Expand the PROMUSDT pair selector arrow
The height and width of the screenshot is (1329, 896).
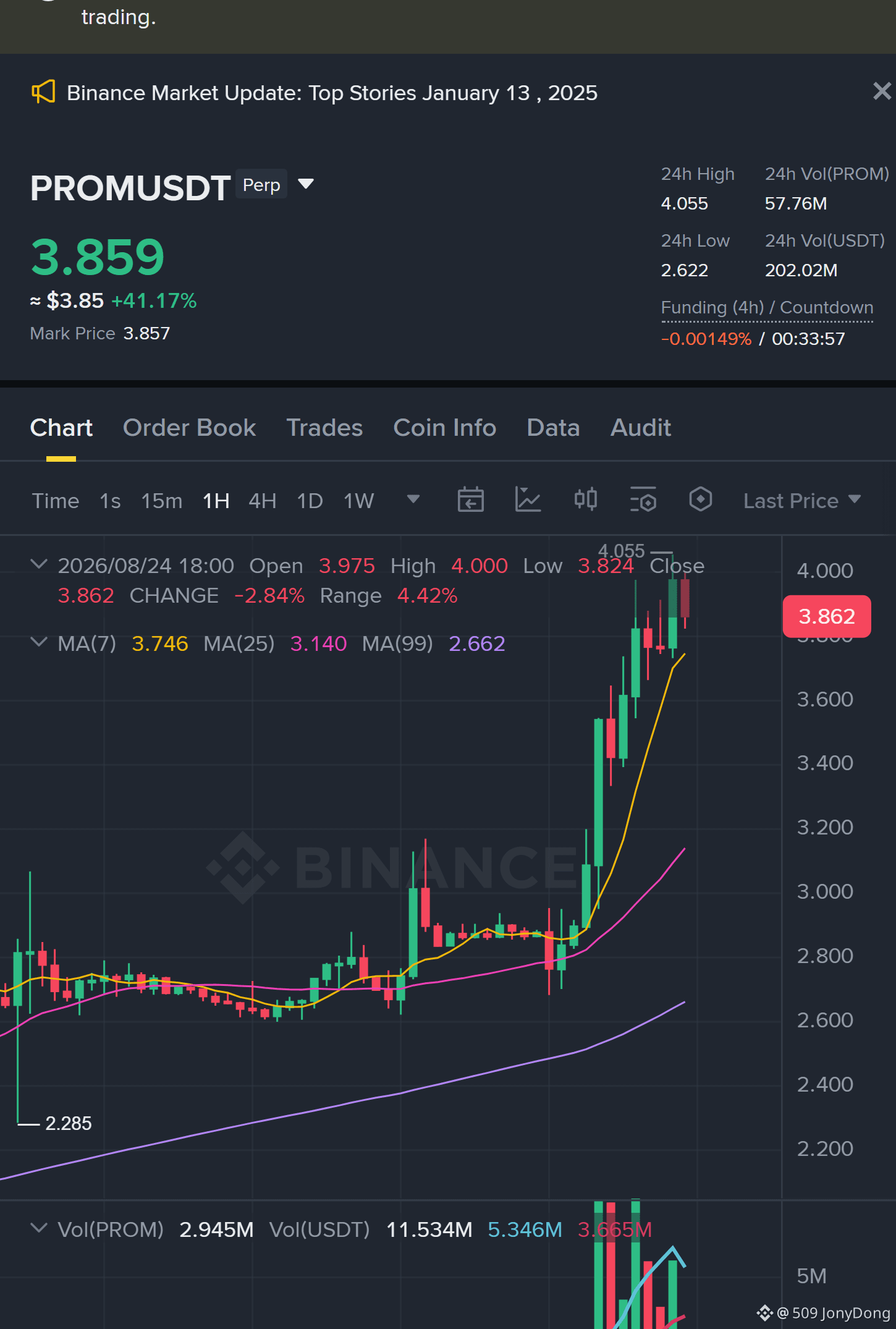[306, 184]
